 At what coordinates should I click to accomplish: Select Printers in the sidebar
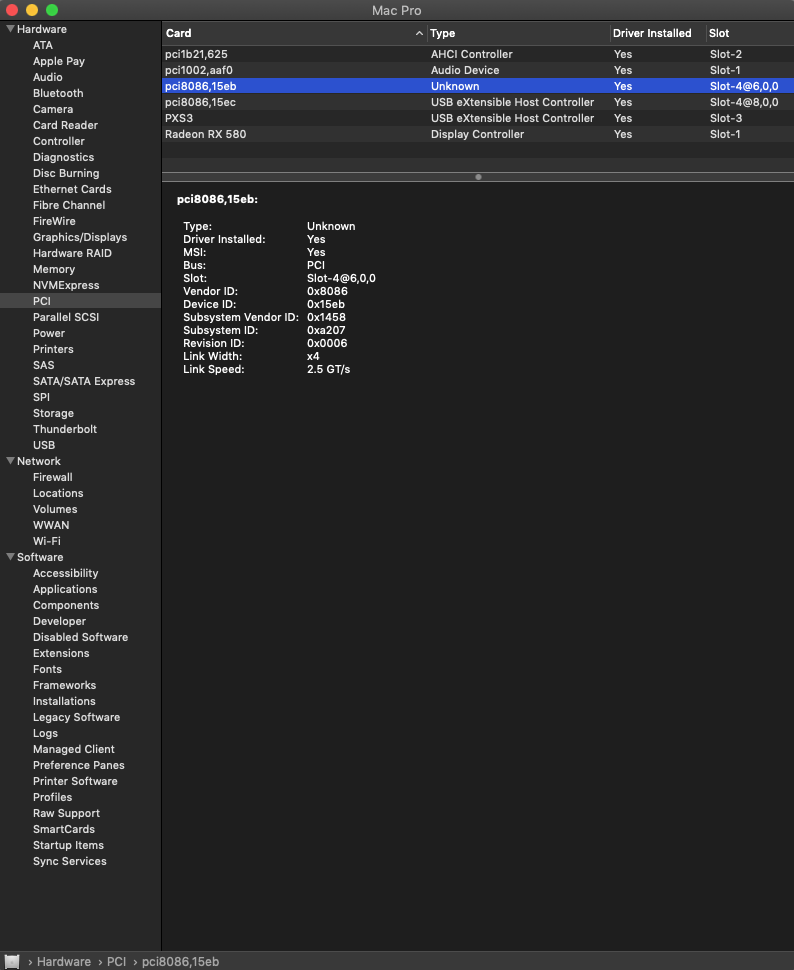(x=53, y=350)
